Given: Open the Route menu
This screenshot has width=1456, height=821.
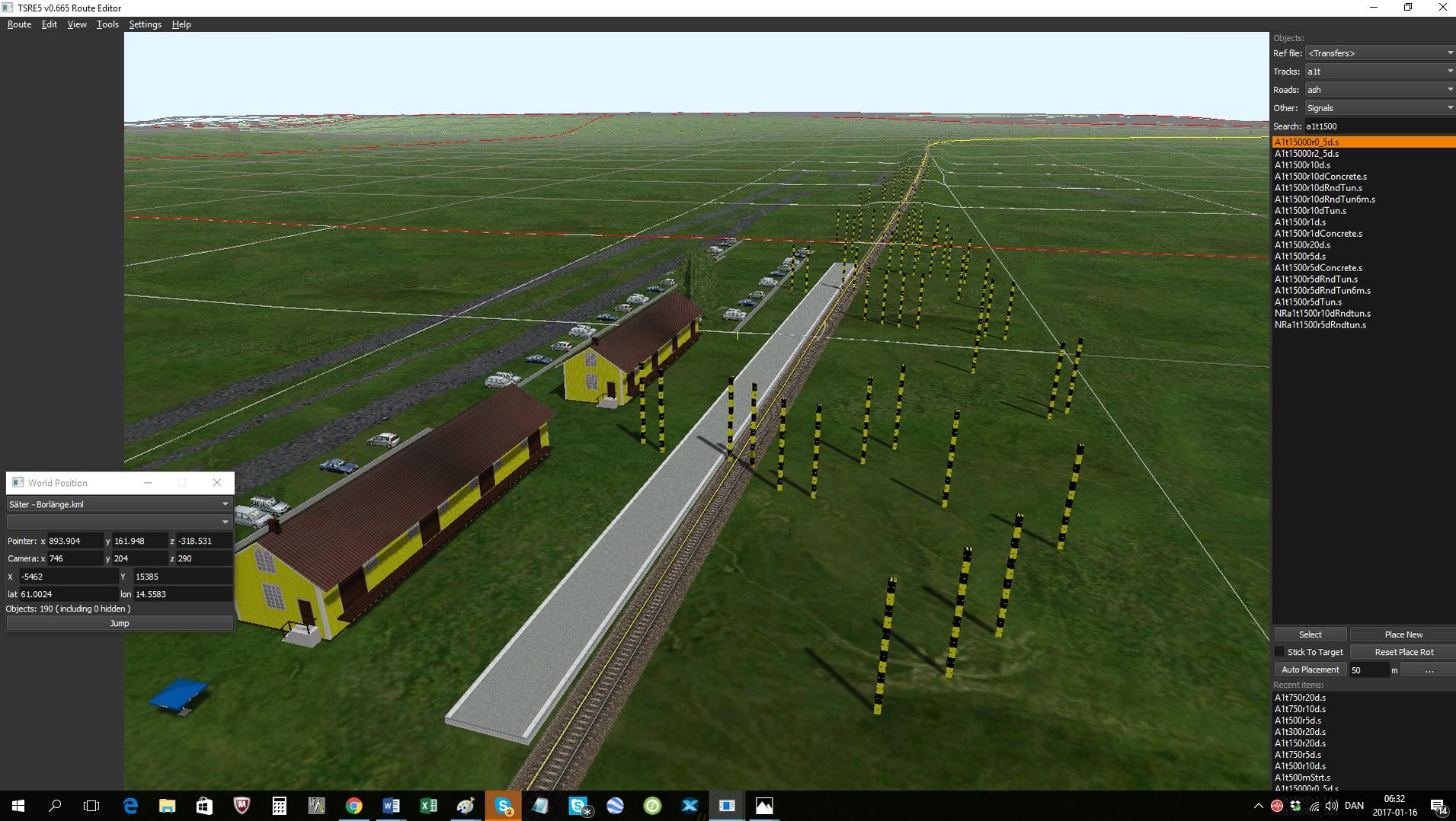Looking at the screenshot, I should pos(19,24).
